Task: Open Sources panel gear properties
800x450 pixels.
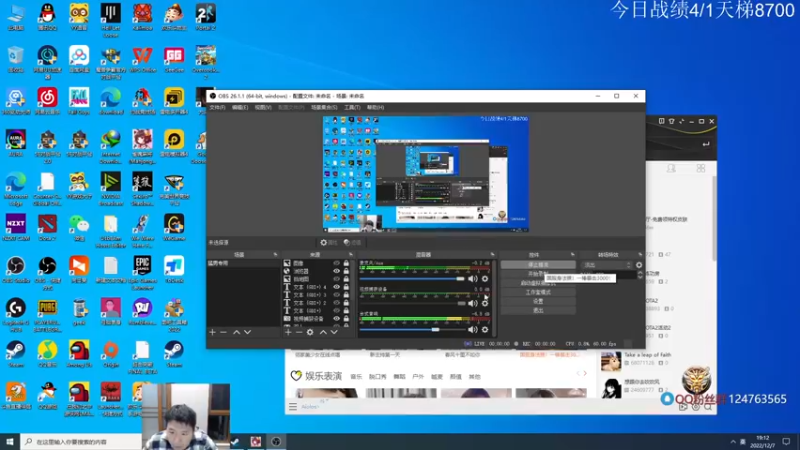Action: tap(310, 332)
